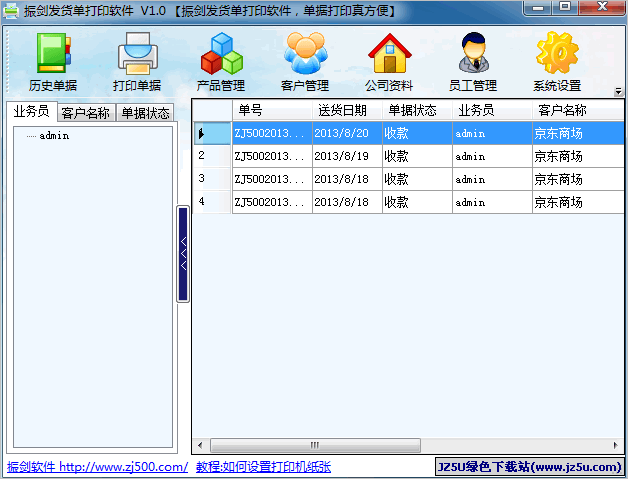628x479 pixels.
Task: Switch to the 业务员 tab
Action: (32, 111)
